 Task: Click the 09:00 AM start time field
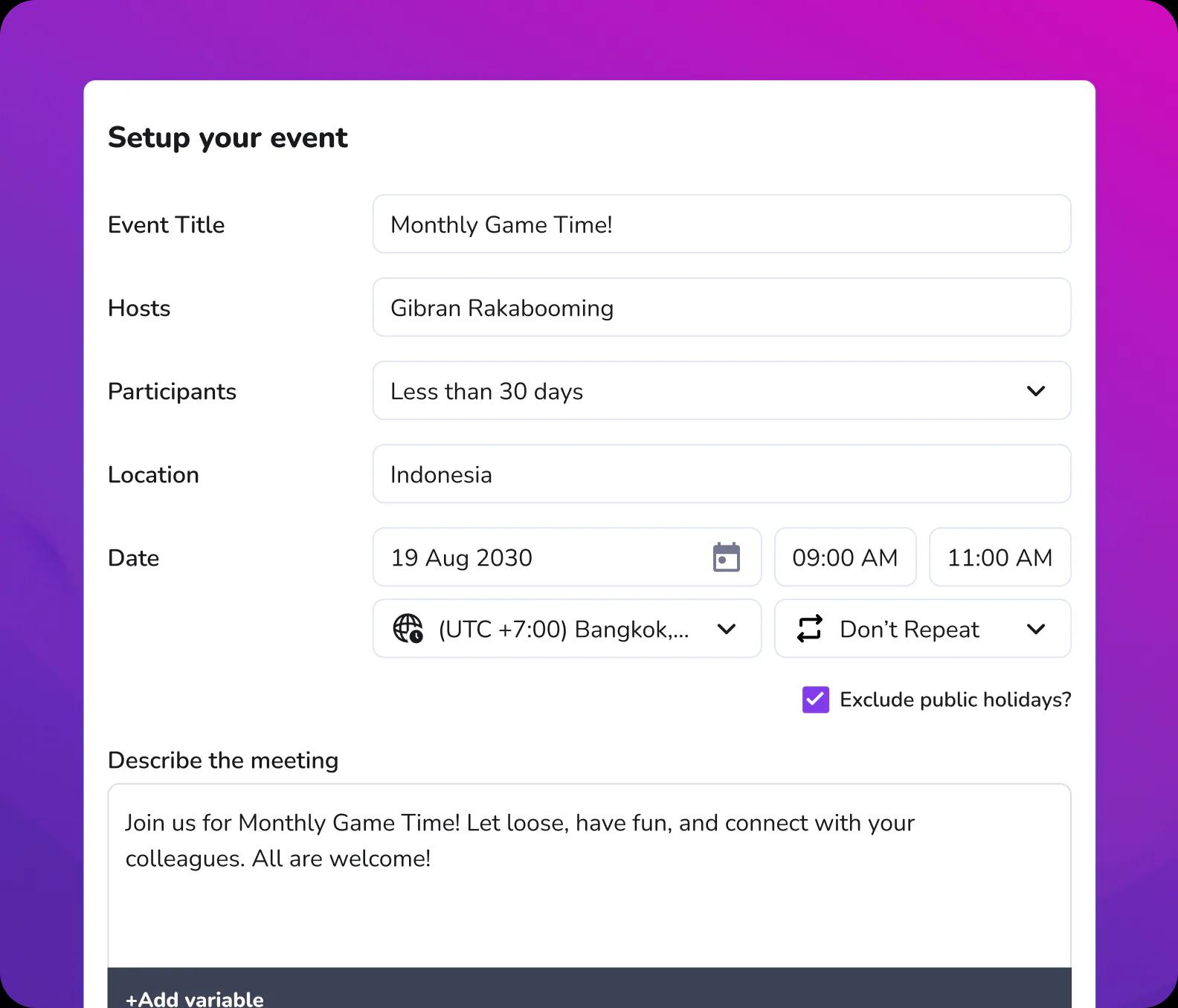(x=845, y=558)
